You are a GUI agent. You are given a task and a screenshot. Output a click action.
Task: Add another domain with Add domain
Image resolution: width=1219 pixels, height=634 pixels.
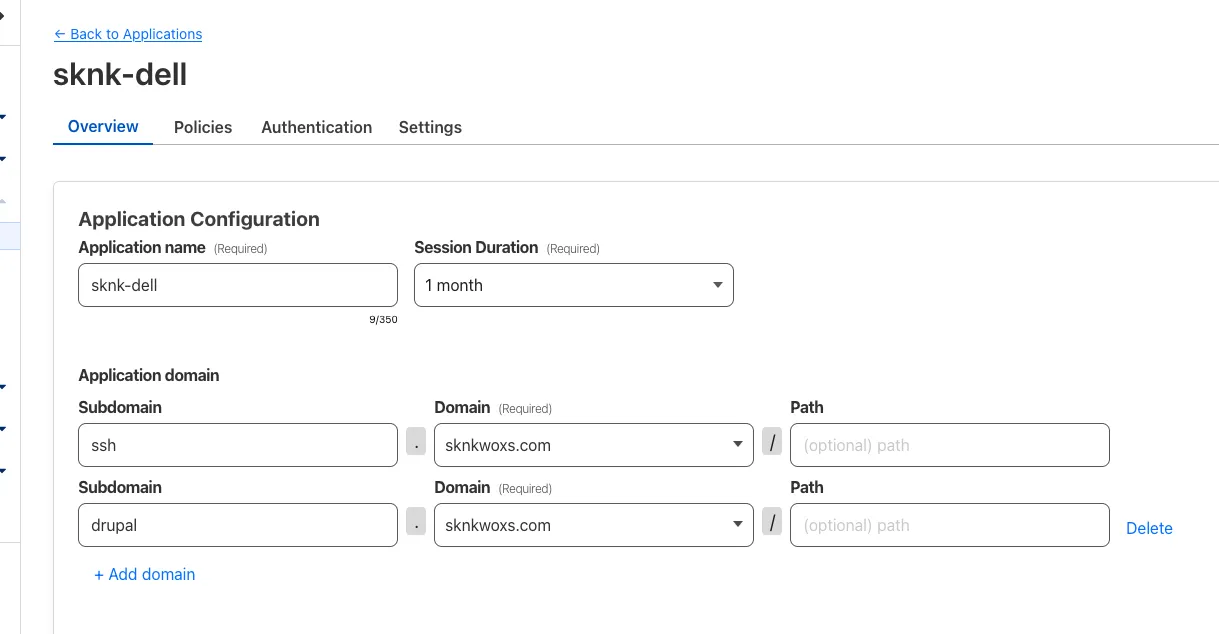coord(144,574)
